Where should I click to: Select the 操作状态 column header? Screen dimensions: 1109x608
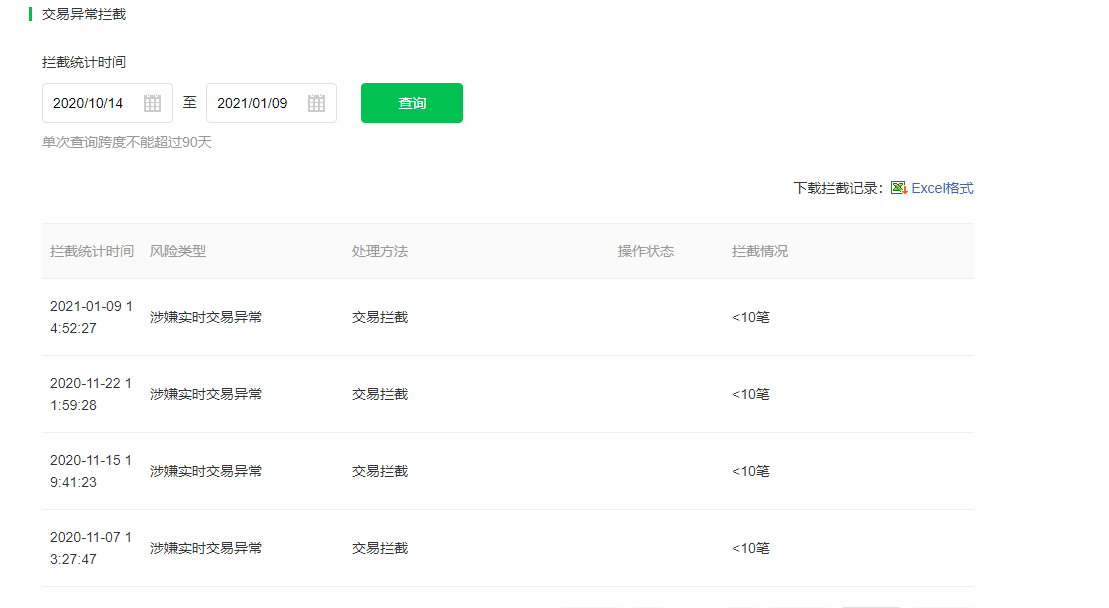click(x=646, y=251)
